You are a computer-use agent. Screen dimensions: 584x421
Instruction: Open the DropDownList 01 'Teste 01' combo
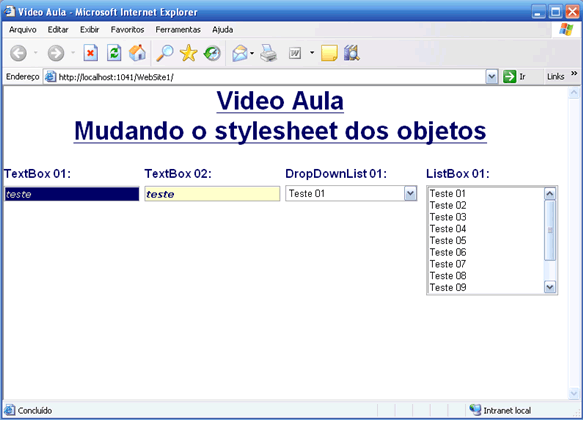point(351,194)
